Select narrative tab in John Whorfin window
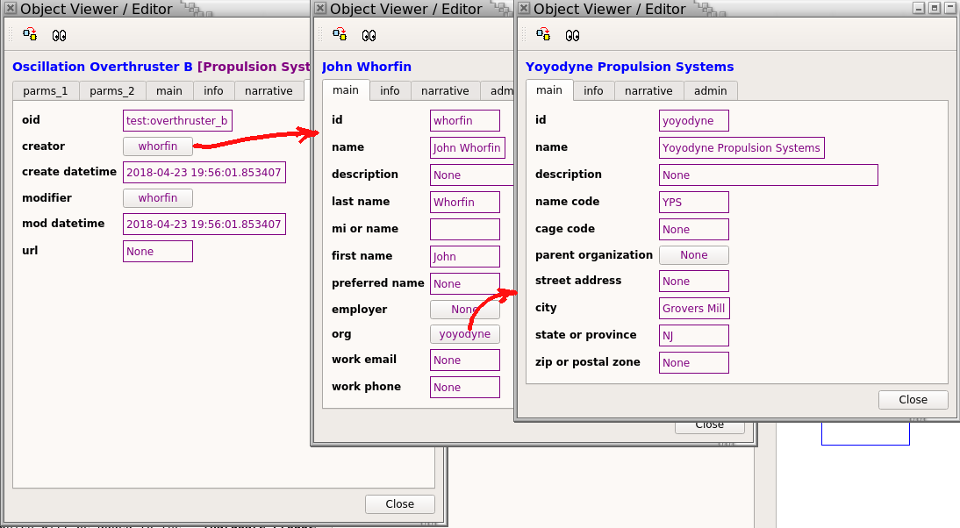Screen dimensions: 960x528 [445, 91]
